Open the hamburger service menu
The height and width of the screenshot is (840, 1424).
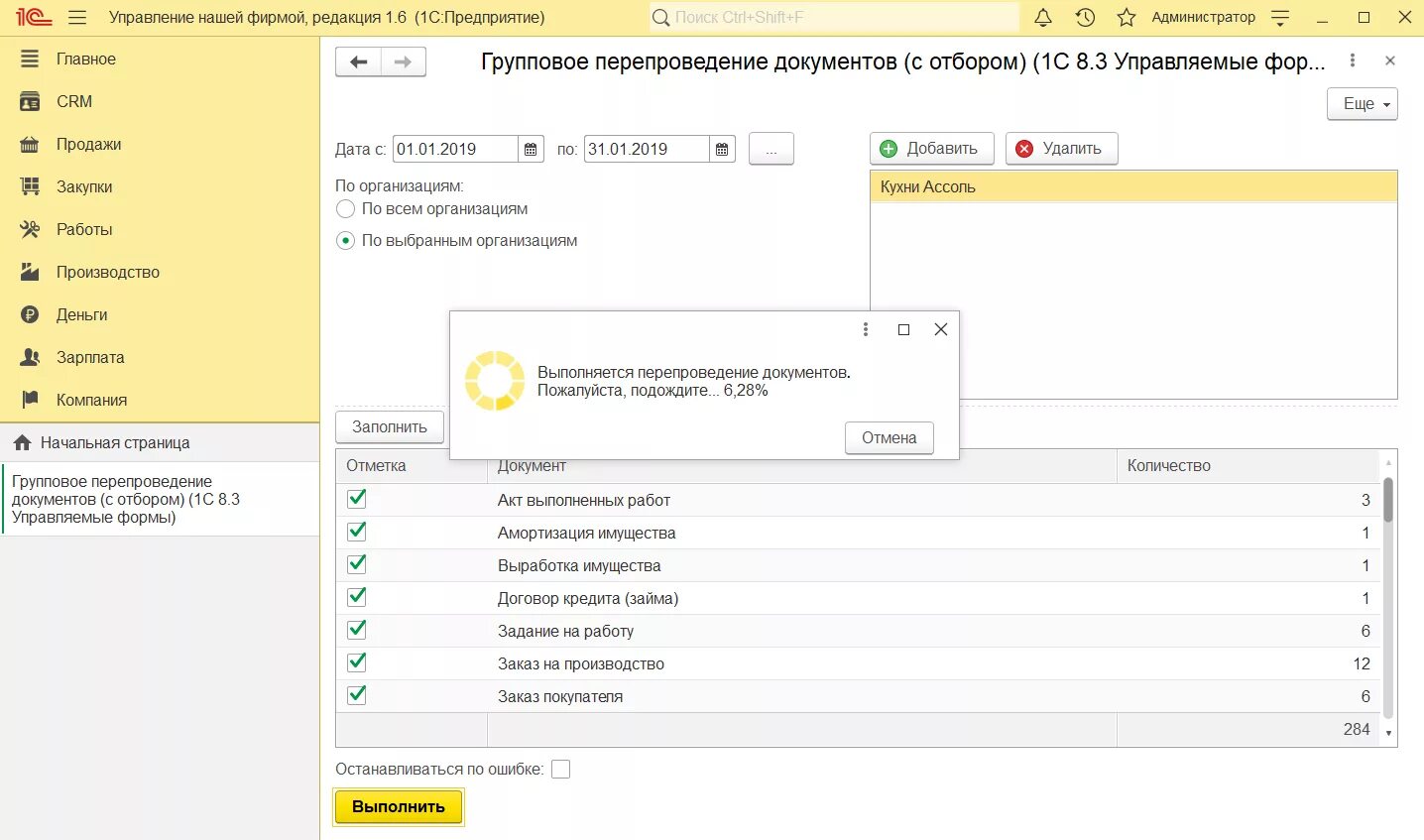click(77, 17)
